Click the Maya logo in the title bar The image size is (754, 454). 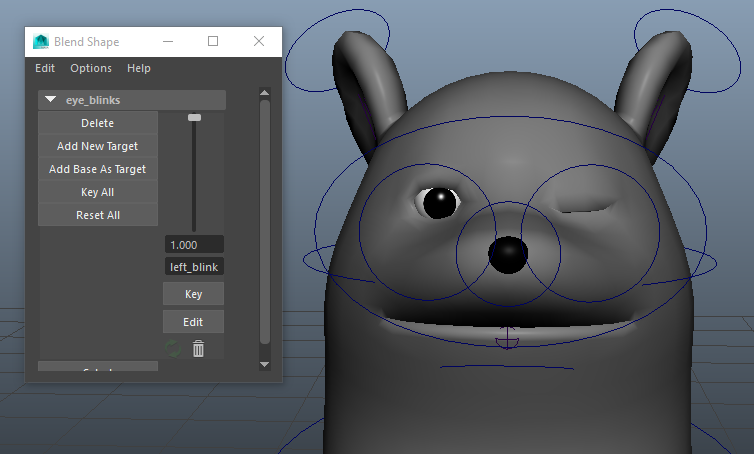(x=41, y=42)
